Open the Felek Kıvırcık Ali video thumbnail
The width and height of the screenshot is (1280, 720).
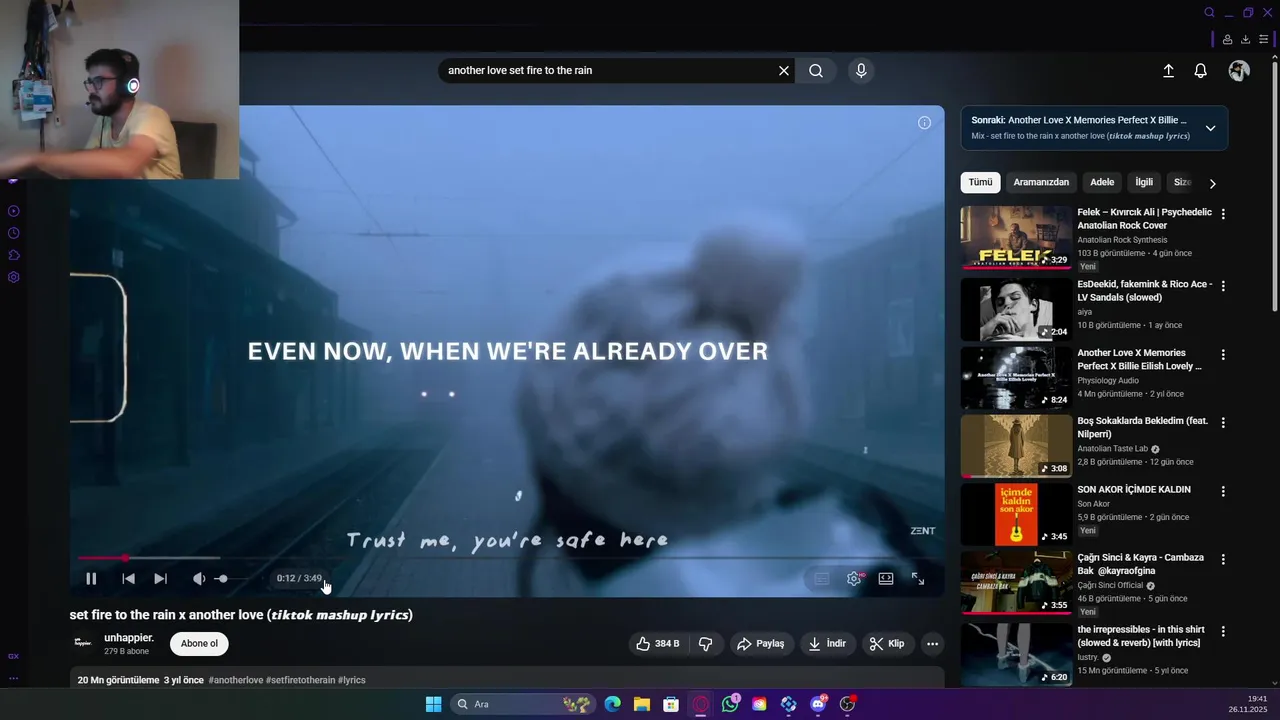tap(1016, 238)
